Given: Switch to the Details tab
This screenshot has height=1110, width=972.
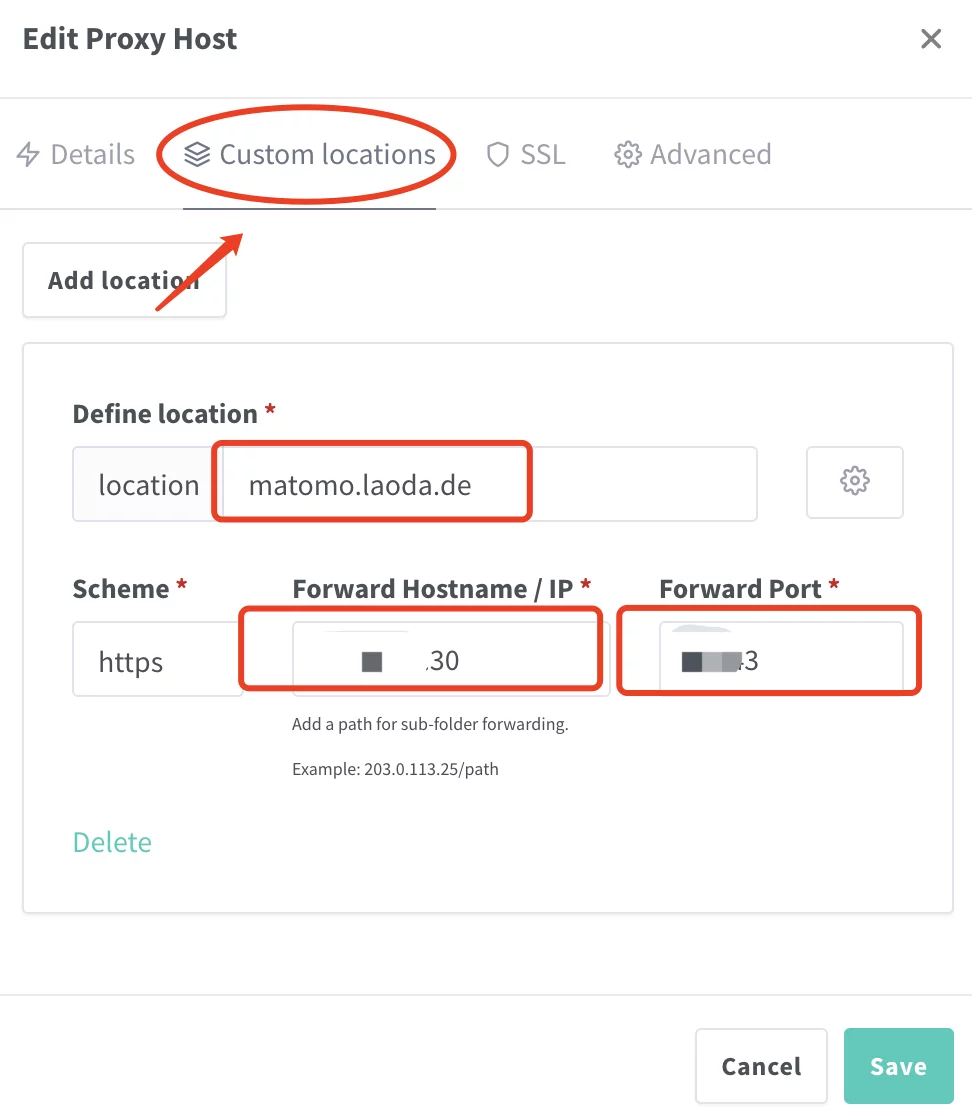Looking at the screenshot, I should 92,155.
